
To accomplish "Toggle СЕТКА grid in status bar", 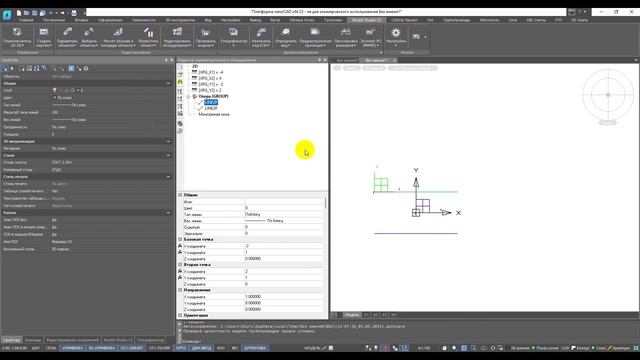I will pyautogui.click(x=51, y=348).
